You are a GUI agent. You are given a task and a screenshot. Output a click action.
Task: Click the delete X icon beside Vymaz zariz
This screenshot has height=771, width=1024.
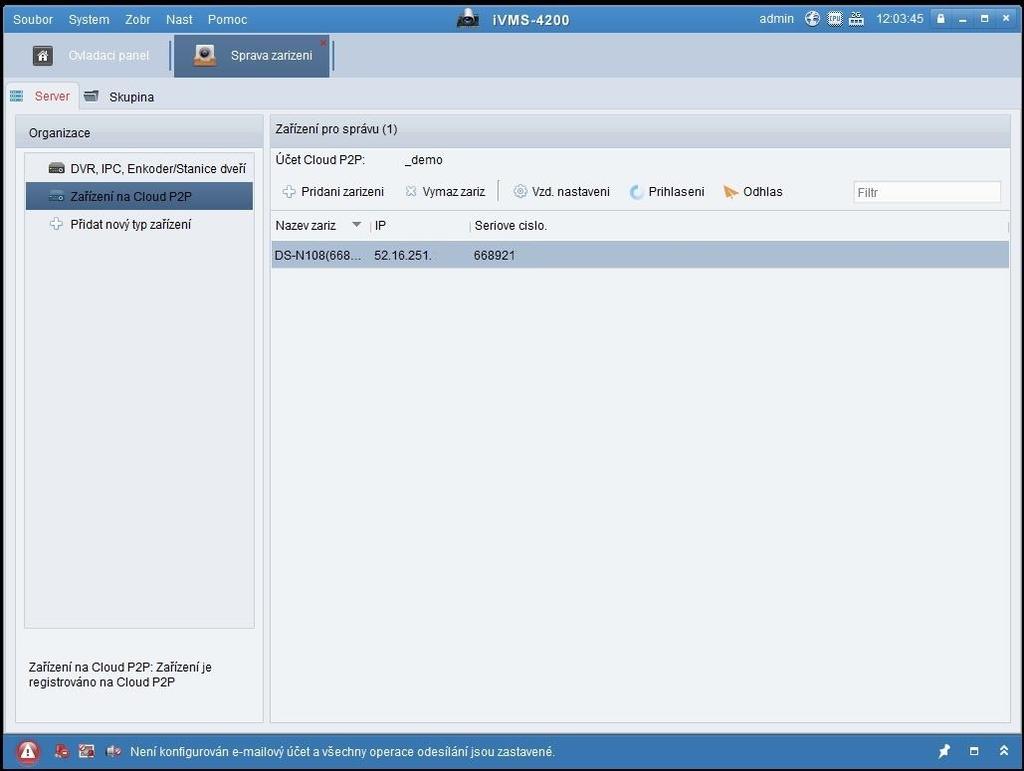pyautogui.click(x=411, y=191)
